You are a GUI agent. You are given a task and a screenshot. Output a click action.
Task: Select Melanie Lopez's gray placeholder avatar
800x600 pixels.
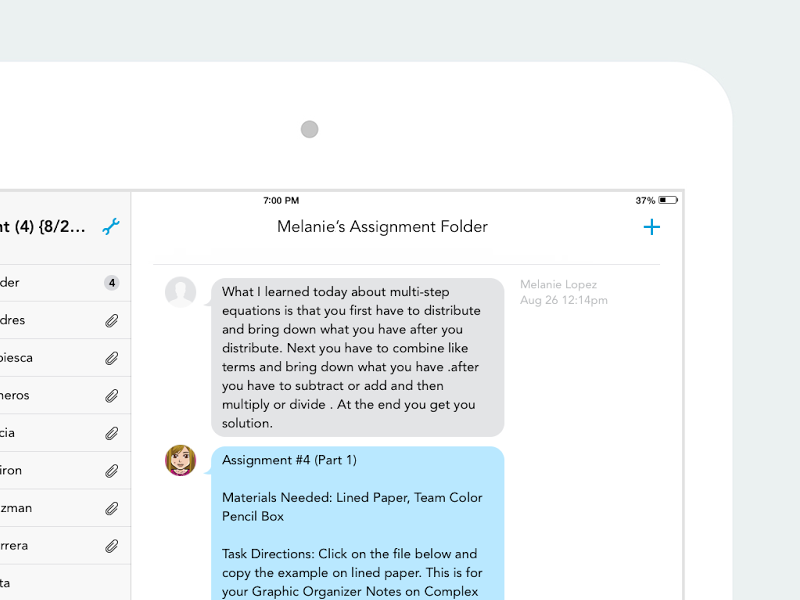point(181,292)
